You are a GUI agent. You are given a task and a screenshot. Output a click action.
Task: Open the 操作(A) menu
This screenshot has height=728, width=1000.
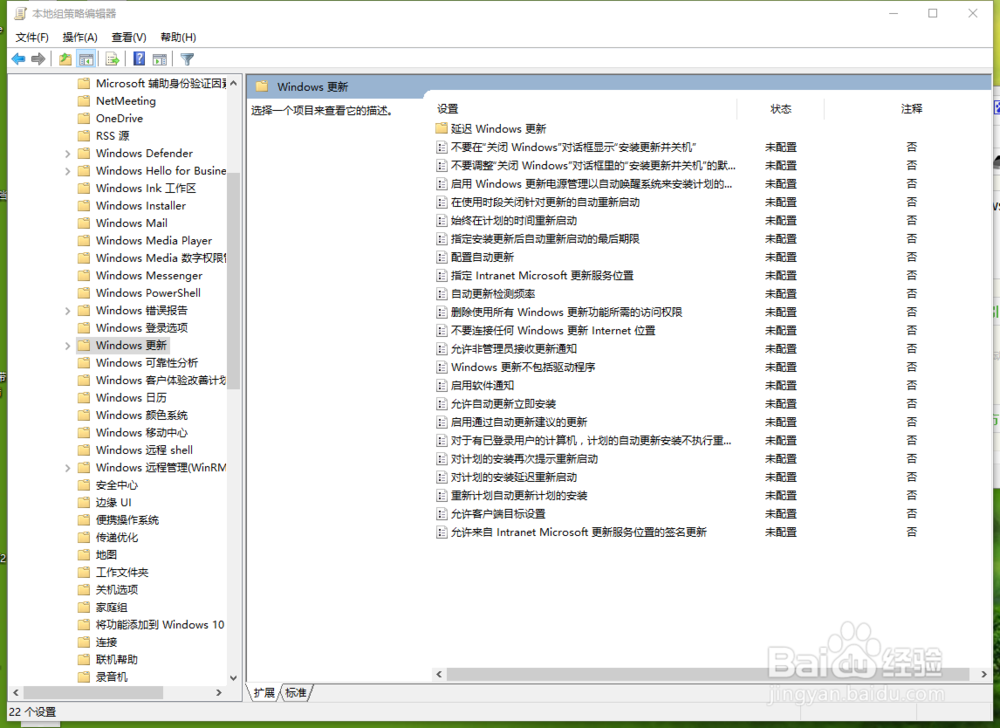pyautogui.click(x=80, y=37)
